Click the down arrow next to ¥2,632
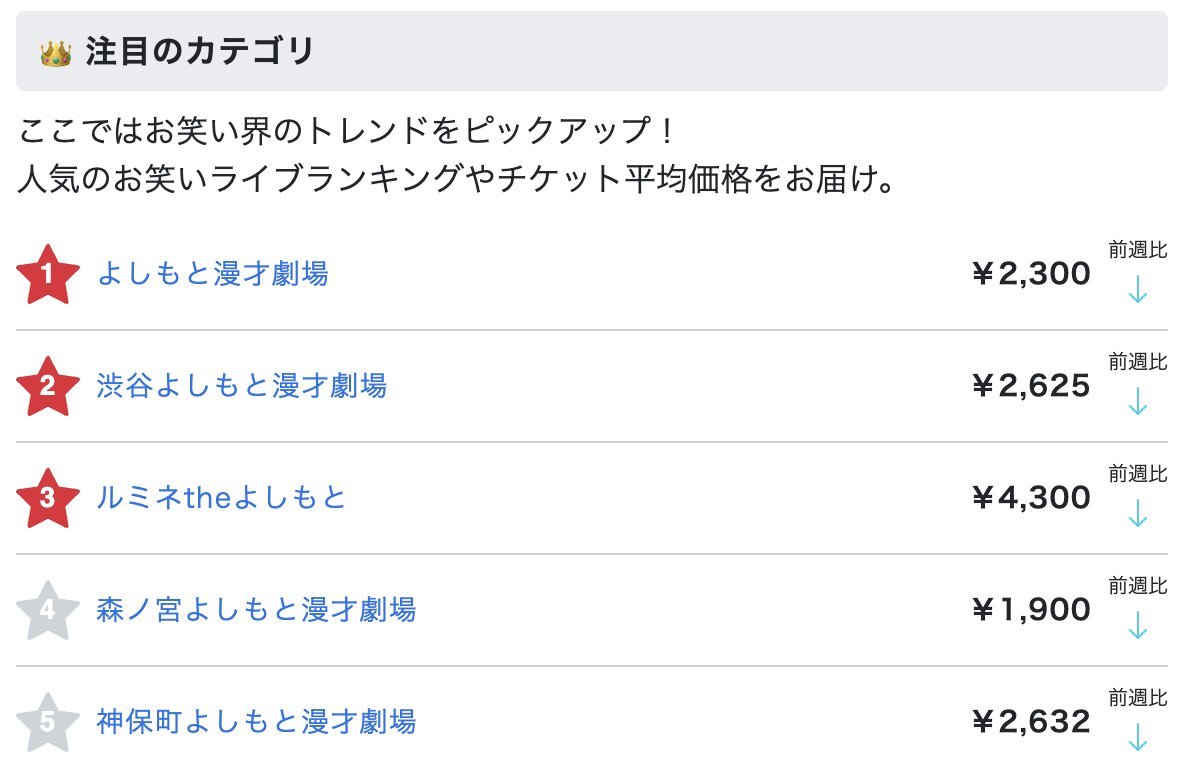The height and width of the screenshot is (772, 1182). (x=1138, y=737)
